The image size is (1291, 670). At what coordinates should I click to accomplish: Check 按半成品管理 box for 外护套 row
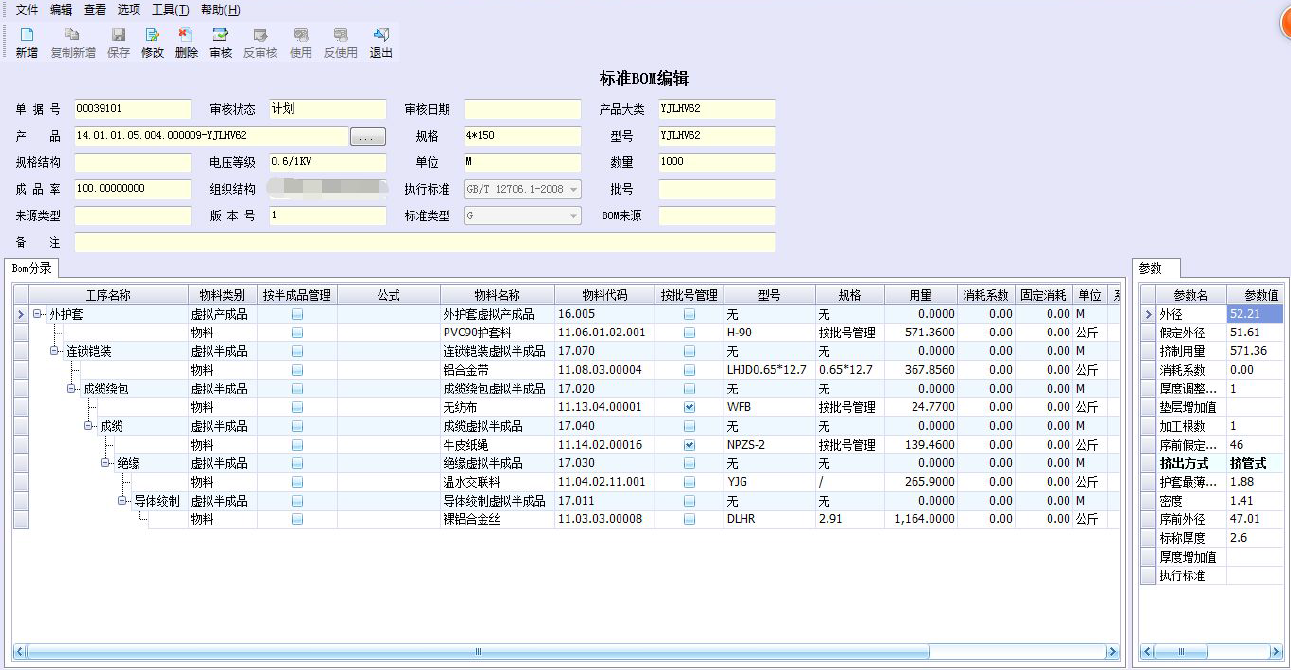click(297, 314)
